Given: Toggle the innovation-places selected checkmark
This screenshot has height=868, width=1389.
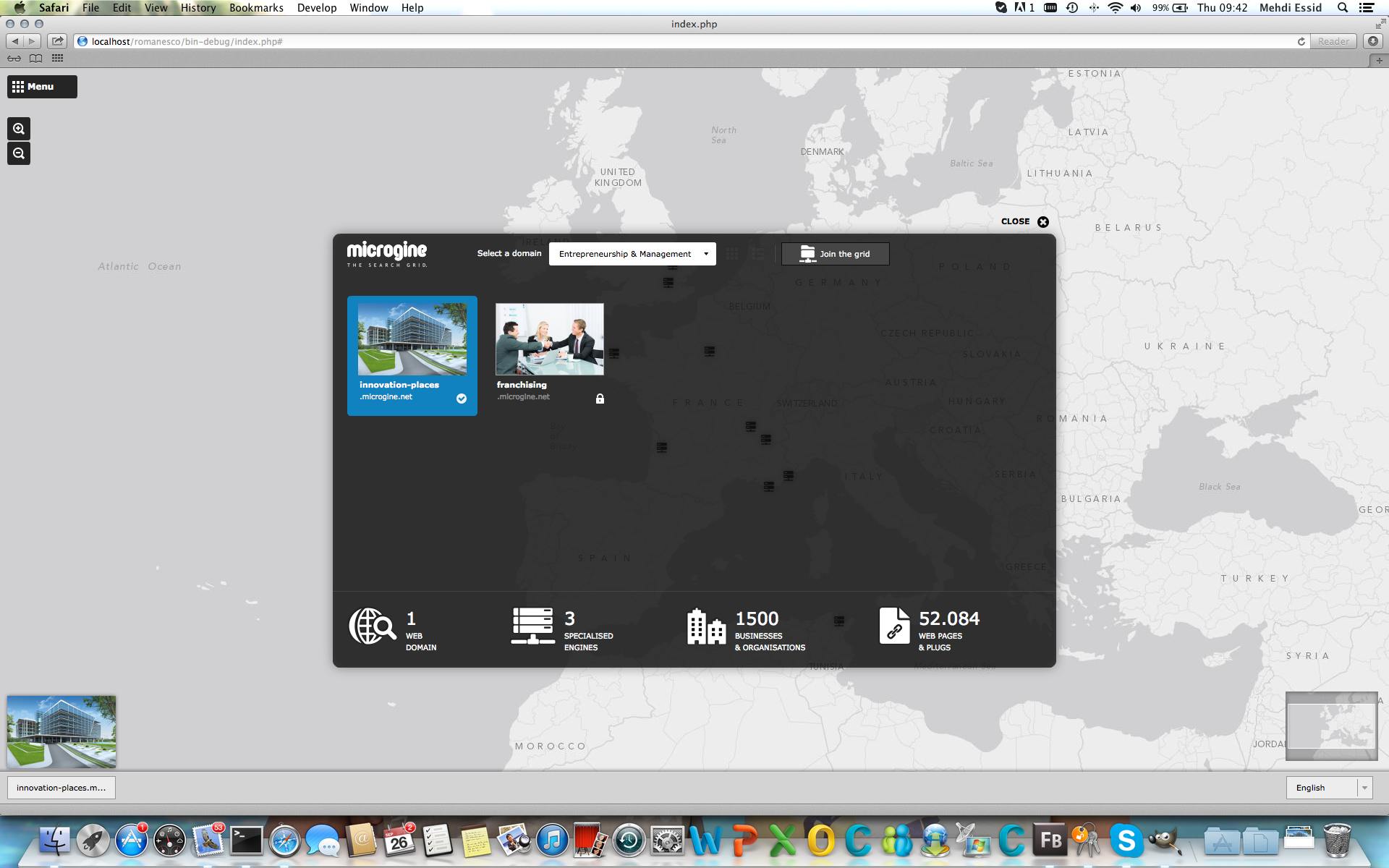Looking at the screenshot, I should point(462,399).
